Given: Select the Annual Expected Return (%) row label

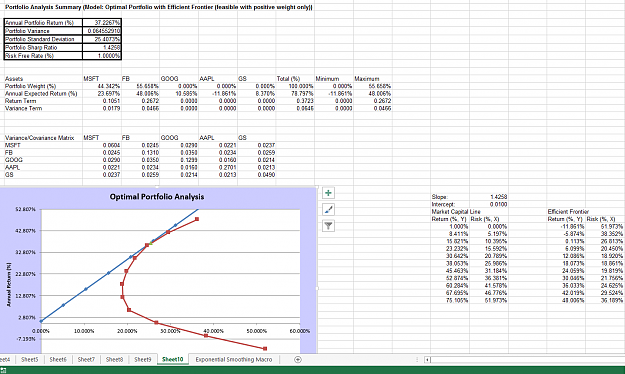Looking at the screenshot, I should point(43,93).
